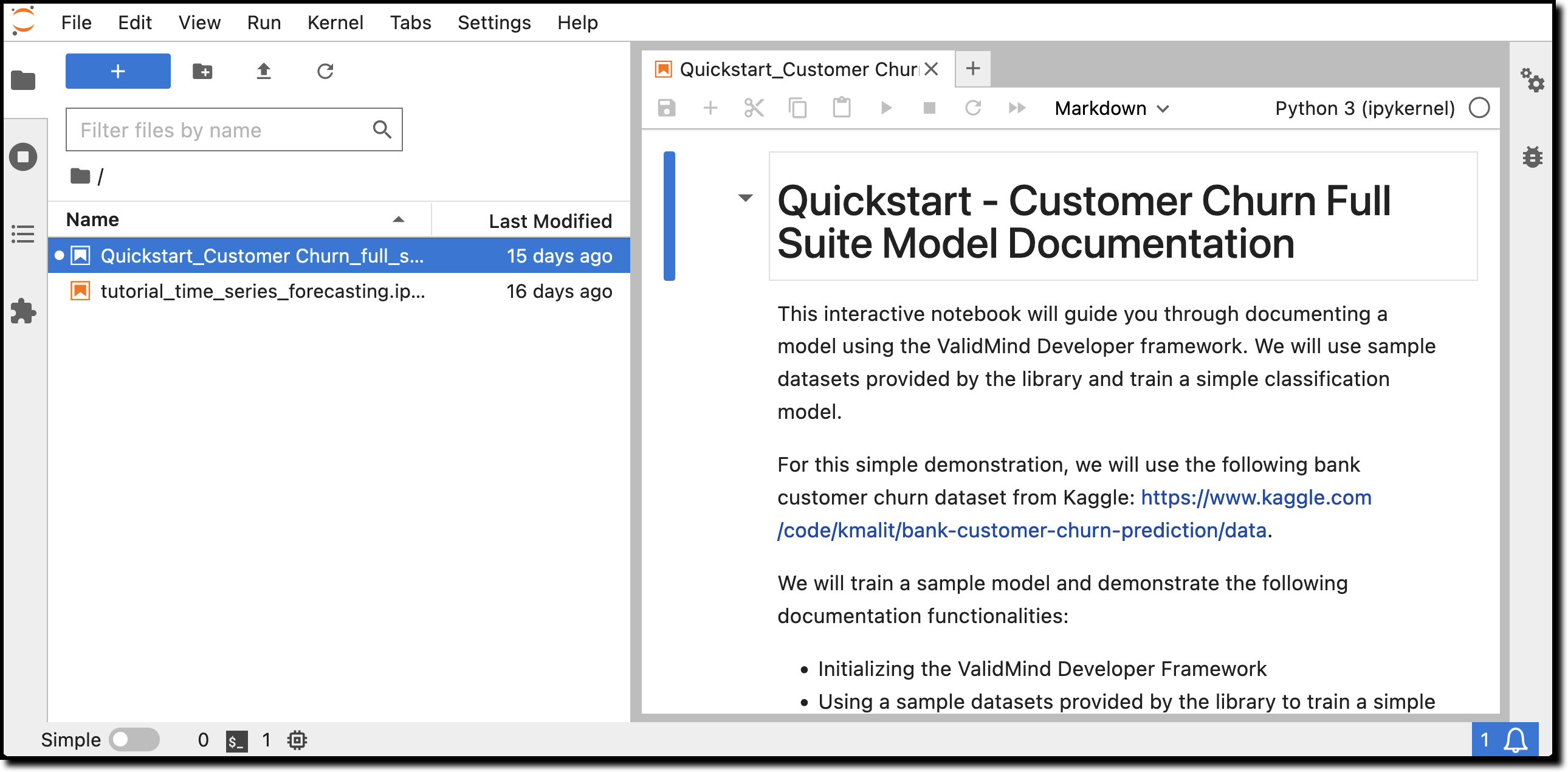Open a new launcher tab with plus
Viewport: 1568px width, 772px height.
972,68
